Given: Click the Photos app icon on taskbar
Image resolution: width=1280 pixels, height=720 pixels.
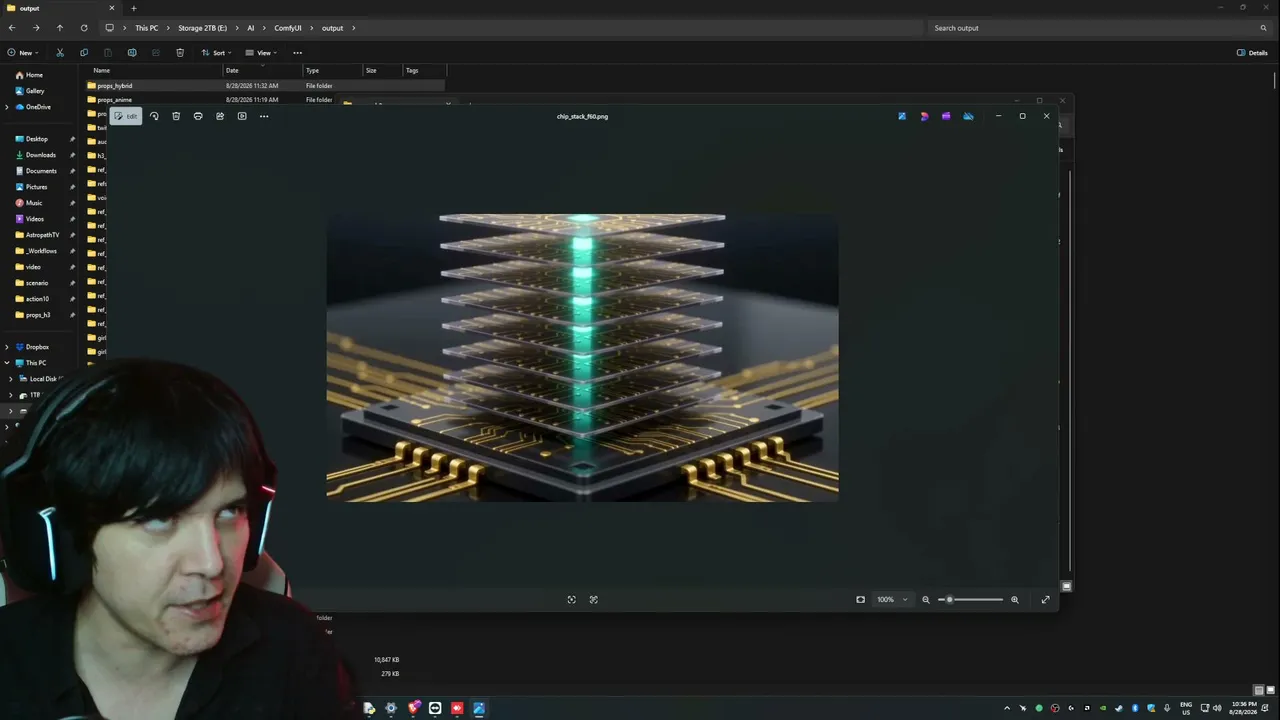Looking at the screenshot, I should tap(479, 708).
